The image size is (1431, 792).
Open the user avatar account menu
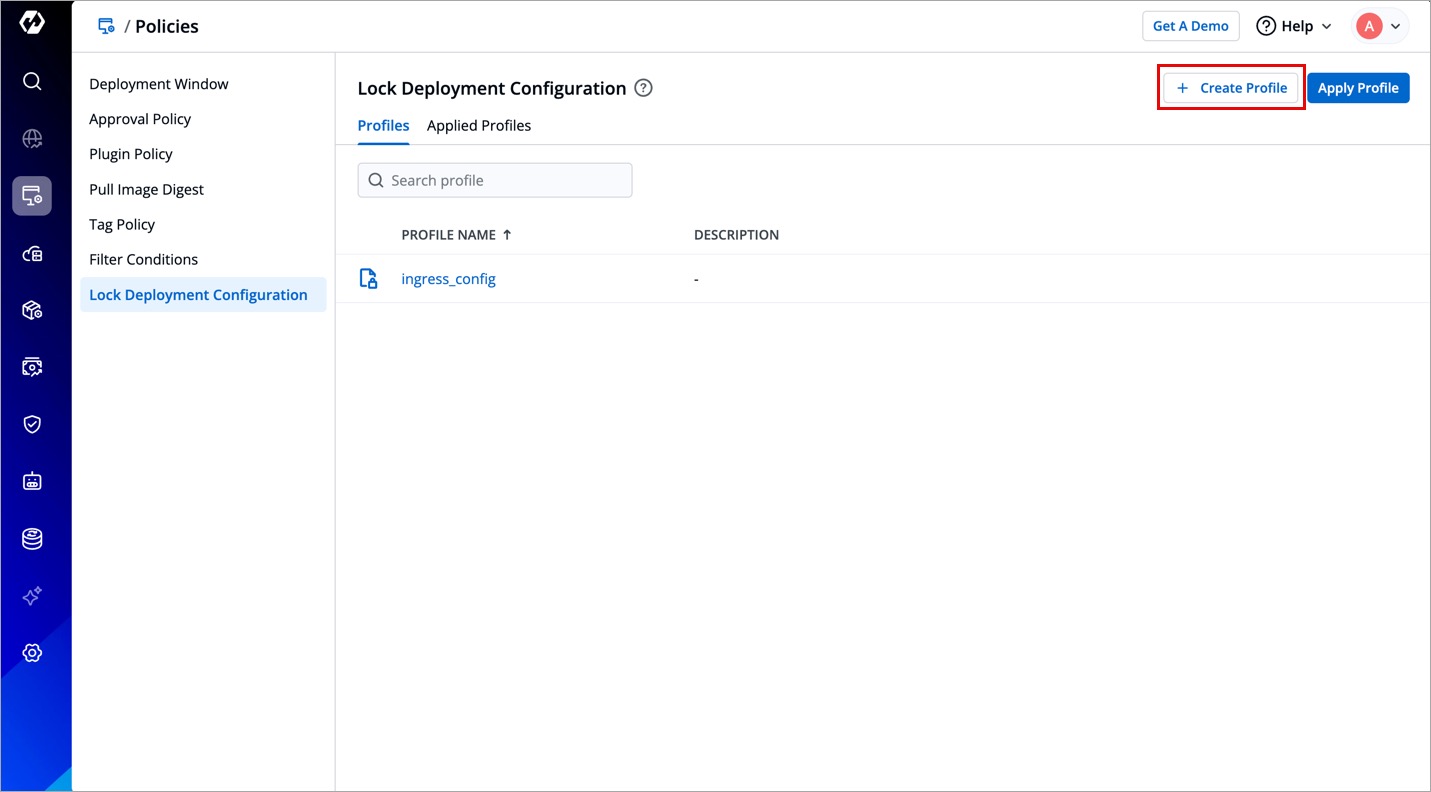click(1380, 26)
